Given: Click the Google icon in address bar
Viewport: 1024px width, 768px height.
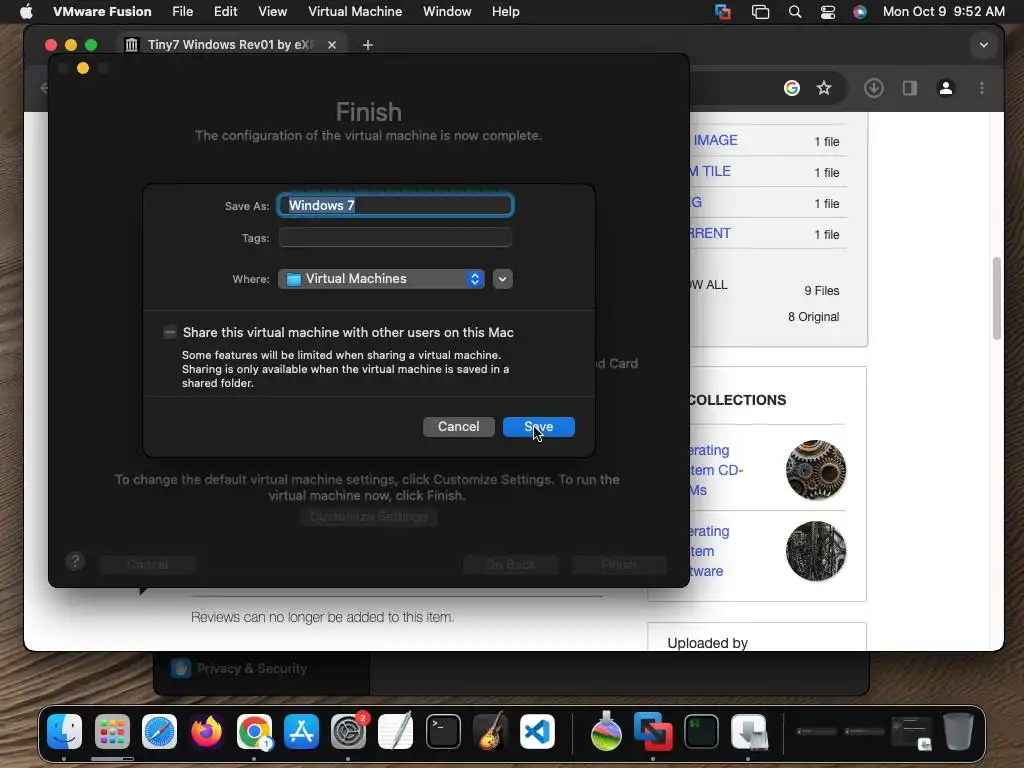Looking at the screenshot, I should 792,88.
